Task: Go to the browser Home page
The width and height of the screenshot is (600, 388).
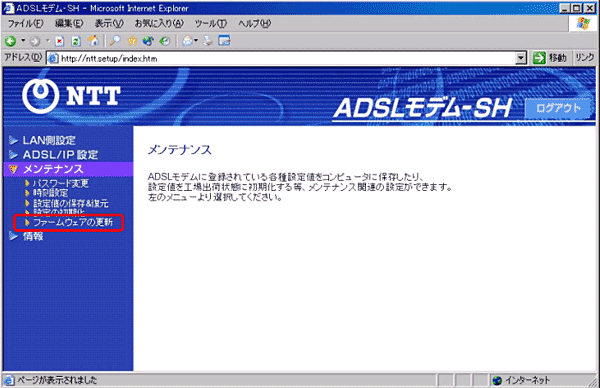Action: point(93,41)
